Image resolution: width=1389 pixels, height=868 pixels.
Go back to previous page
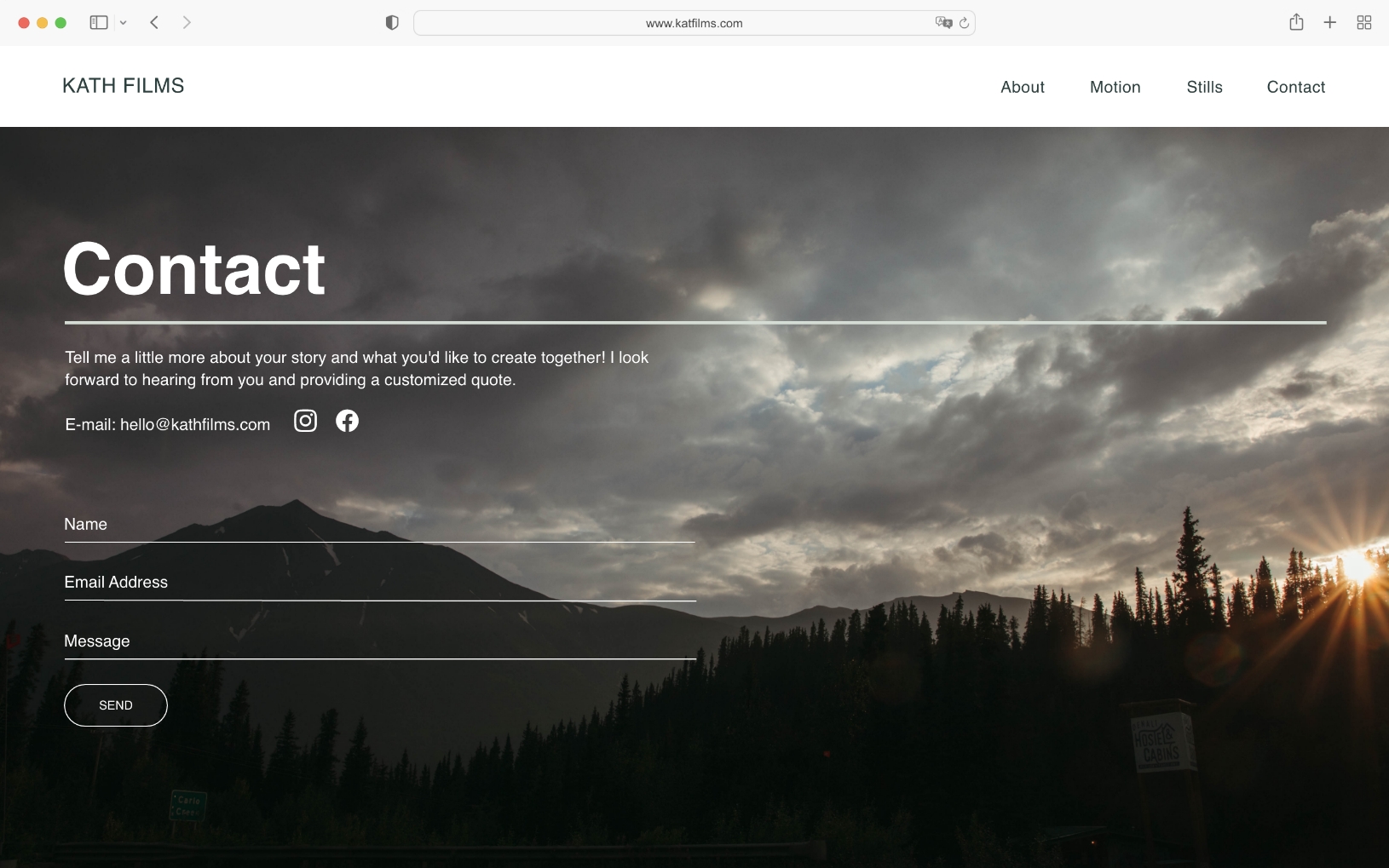pos(154,23)
